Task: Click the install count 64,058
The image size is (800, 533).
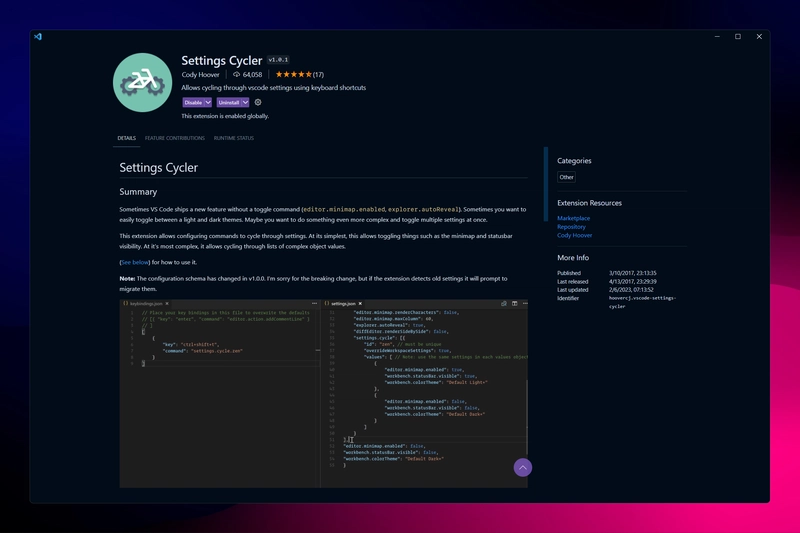Action: pyautogui.click(x=252, y=74)
